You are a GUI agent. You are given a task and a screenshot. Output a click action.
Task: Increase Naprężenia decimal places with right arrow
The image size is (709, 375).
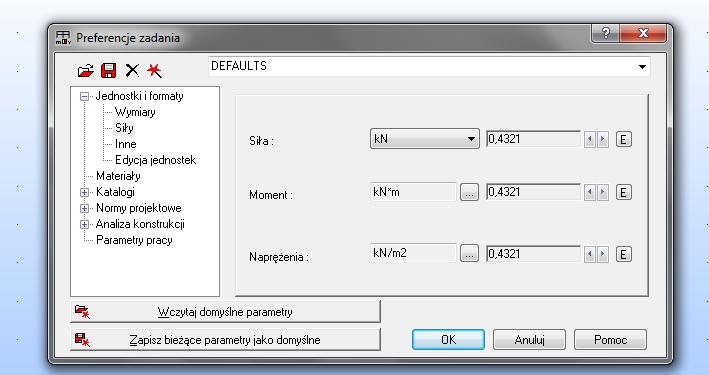[602, 255]
